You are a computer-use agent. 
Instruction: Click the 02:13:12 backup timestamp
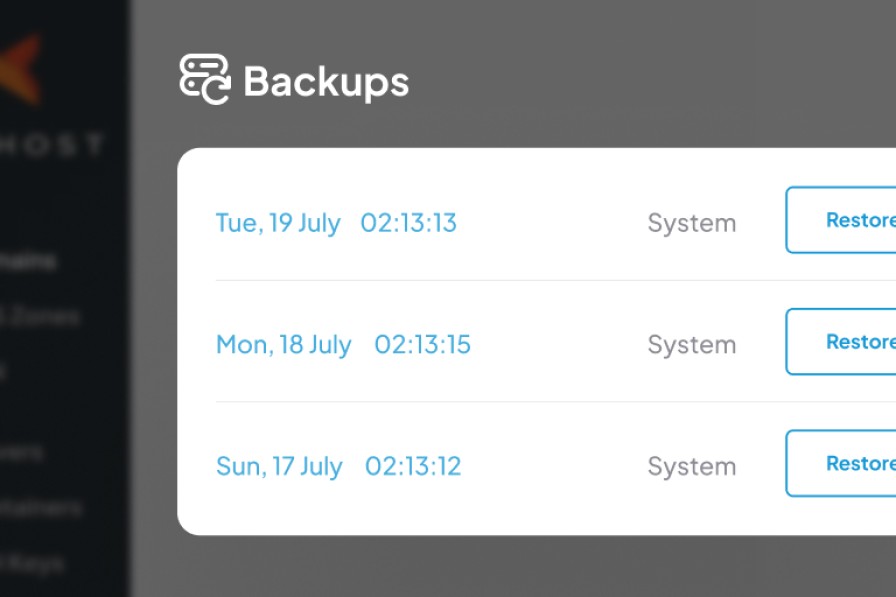coord(413,466)
